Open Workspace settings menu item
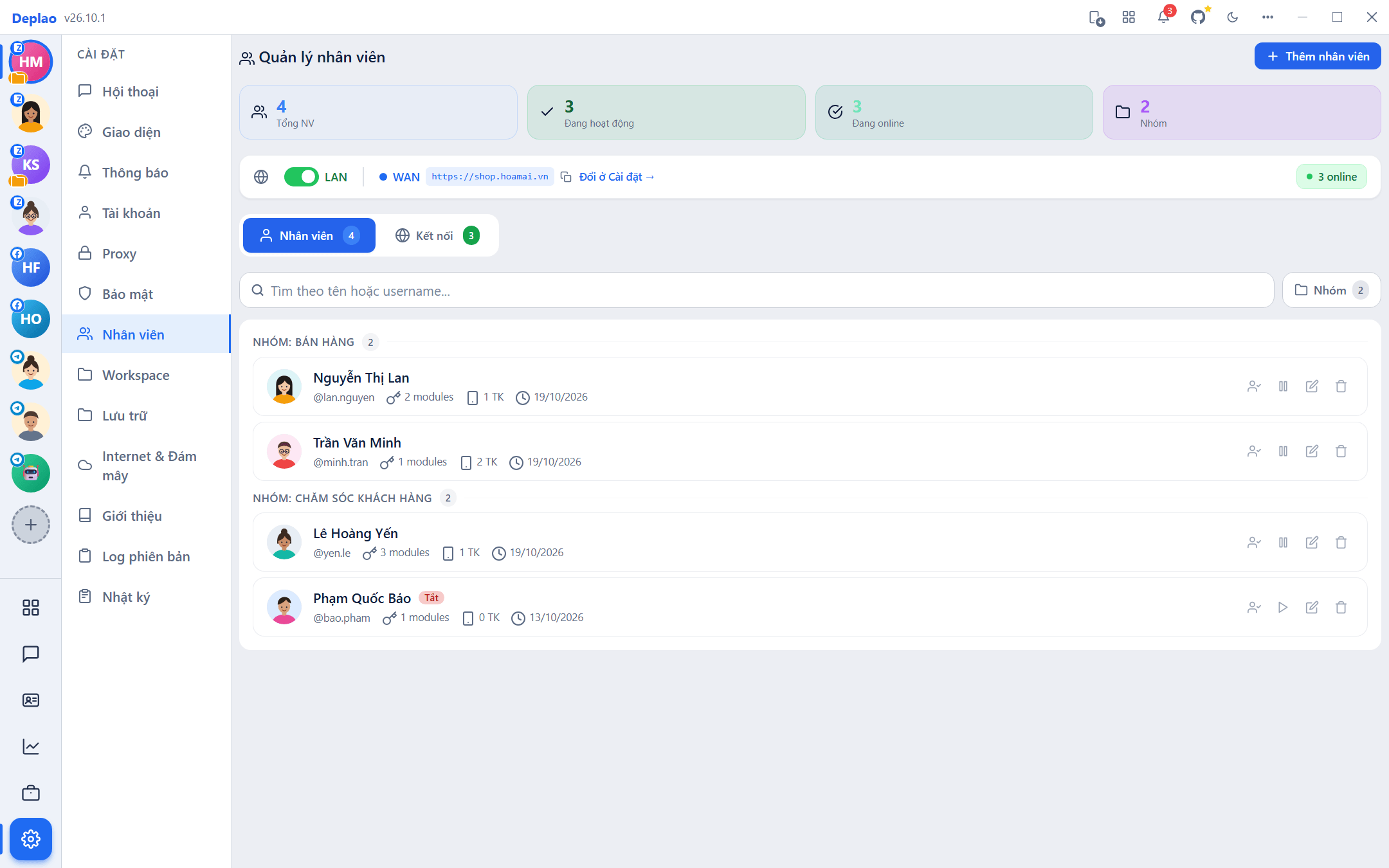 coord(146,375)
